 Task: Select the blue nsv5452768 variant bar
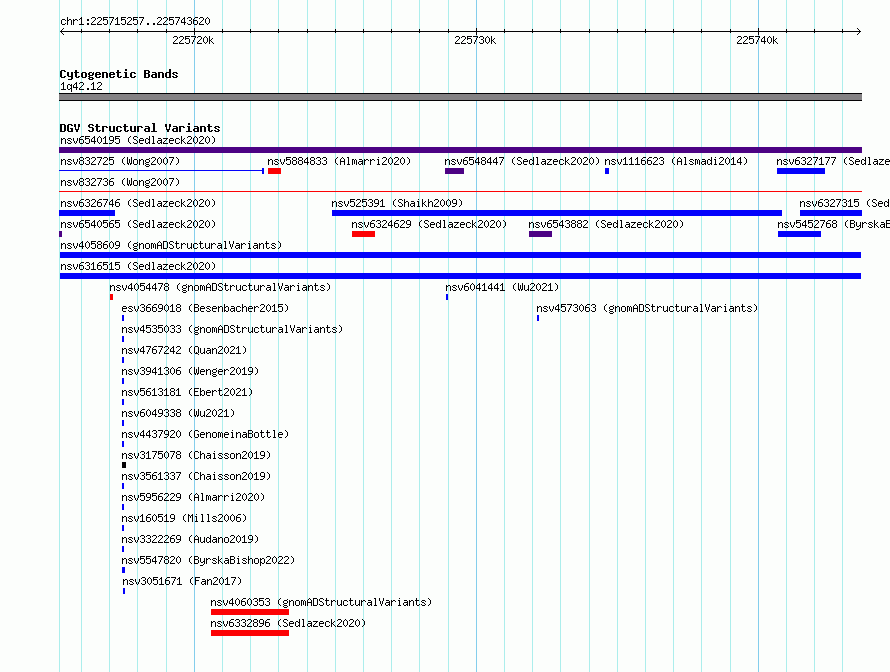click(799, 234)
